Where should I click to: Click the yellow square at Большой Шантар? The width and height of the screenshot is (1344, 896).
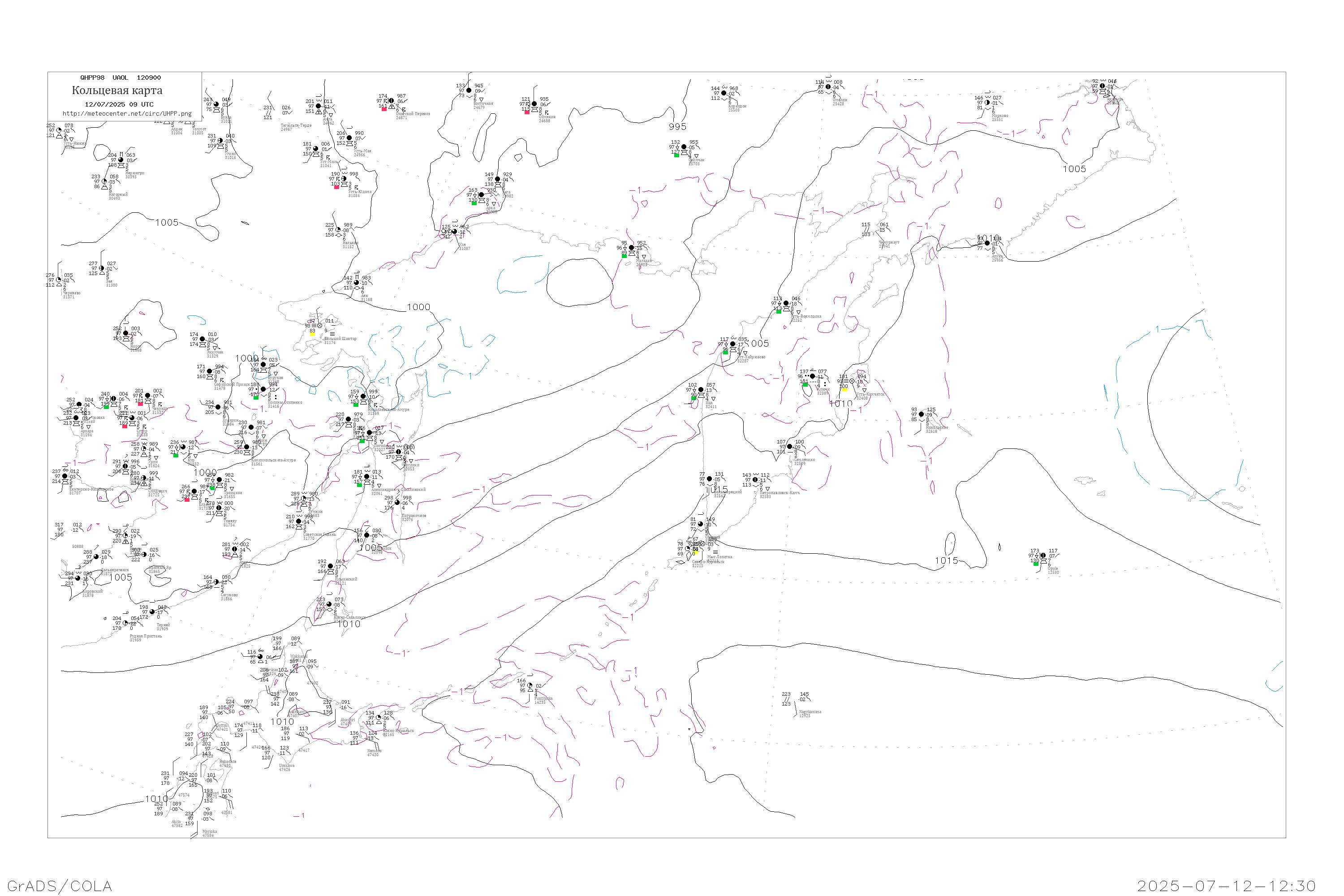tap(313, 333)
